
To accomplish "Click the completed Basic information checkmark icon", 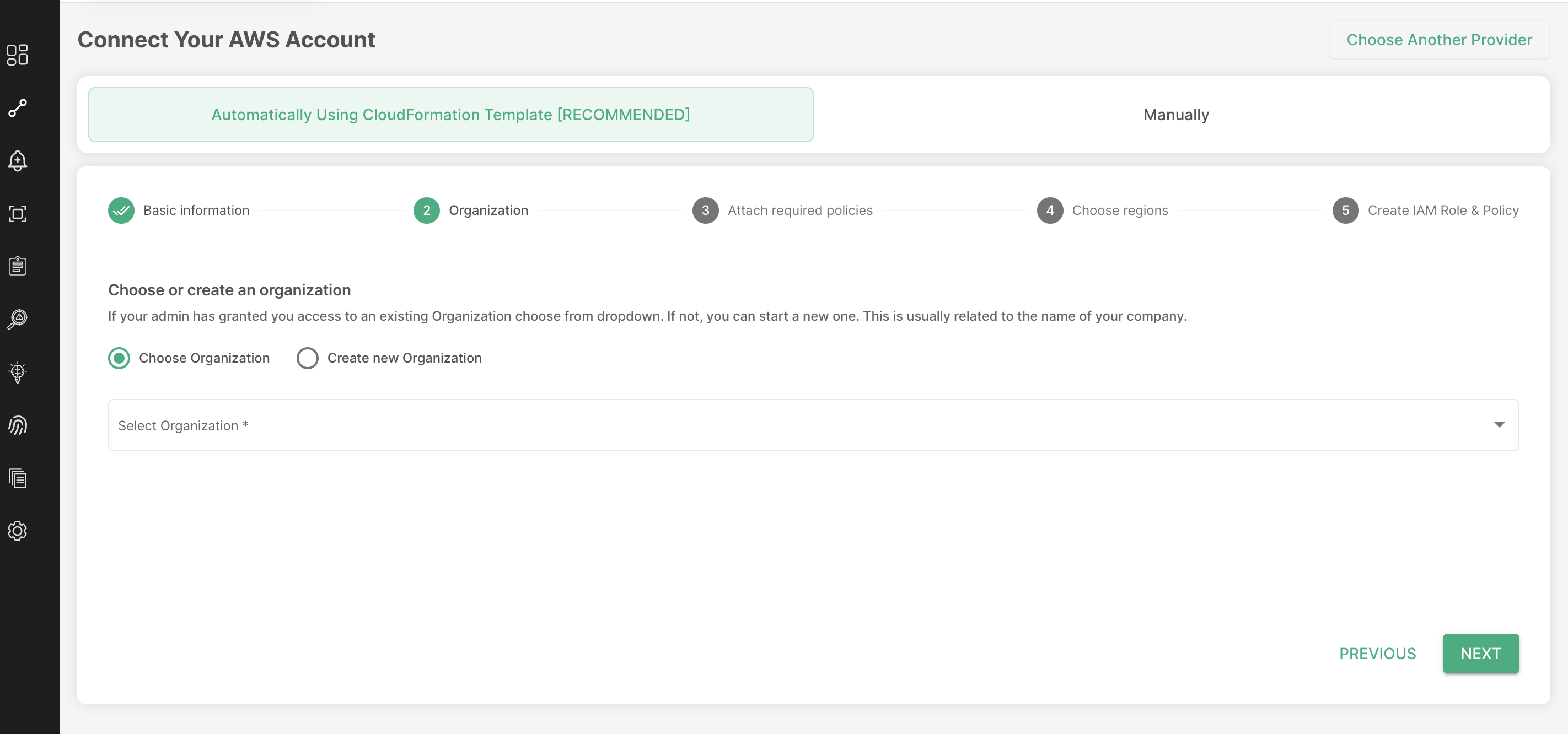I will [x=121, y=210].
